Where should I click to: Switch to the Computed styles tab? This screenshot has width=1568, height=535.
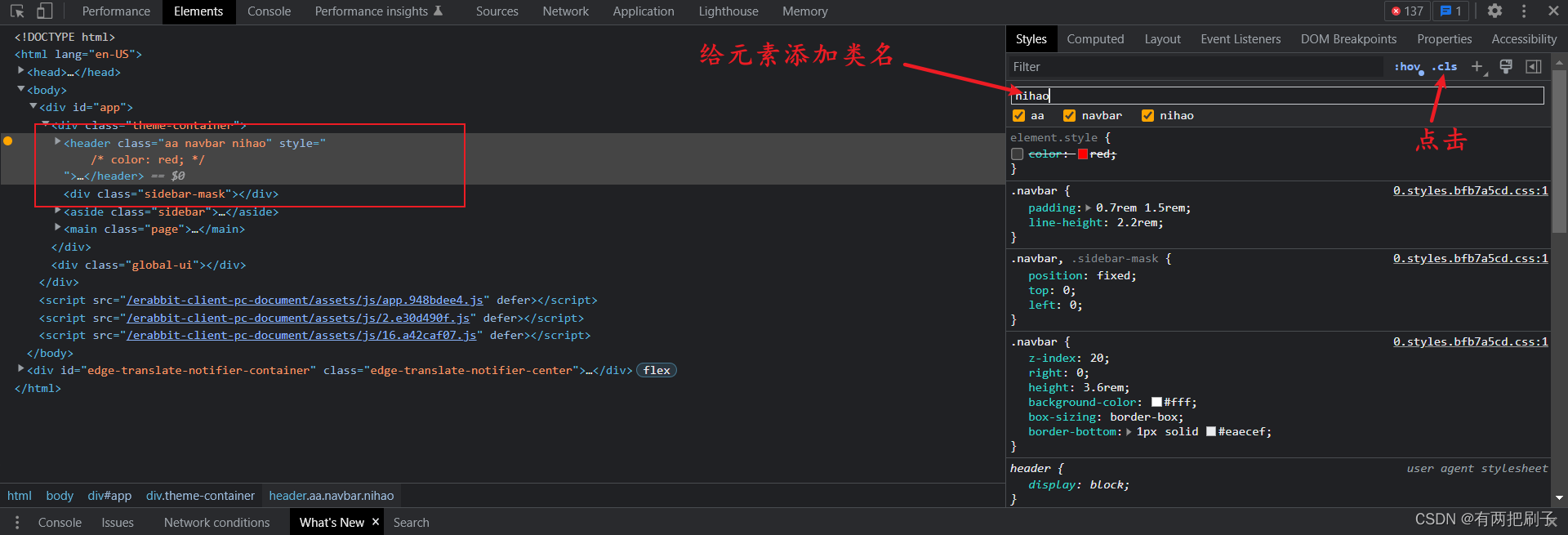[x=1095, y=39]
